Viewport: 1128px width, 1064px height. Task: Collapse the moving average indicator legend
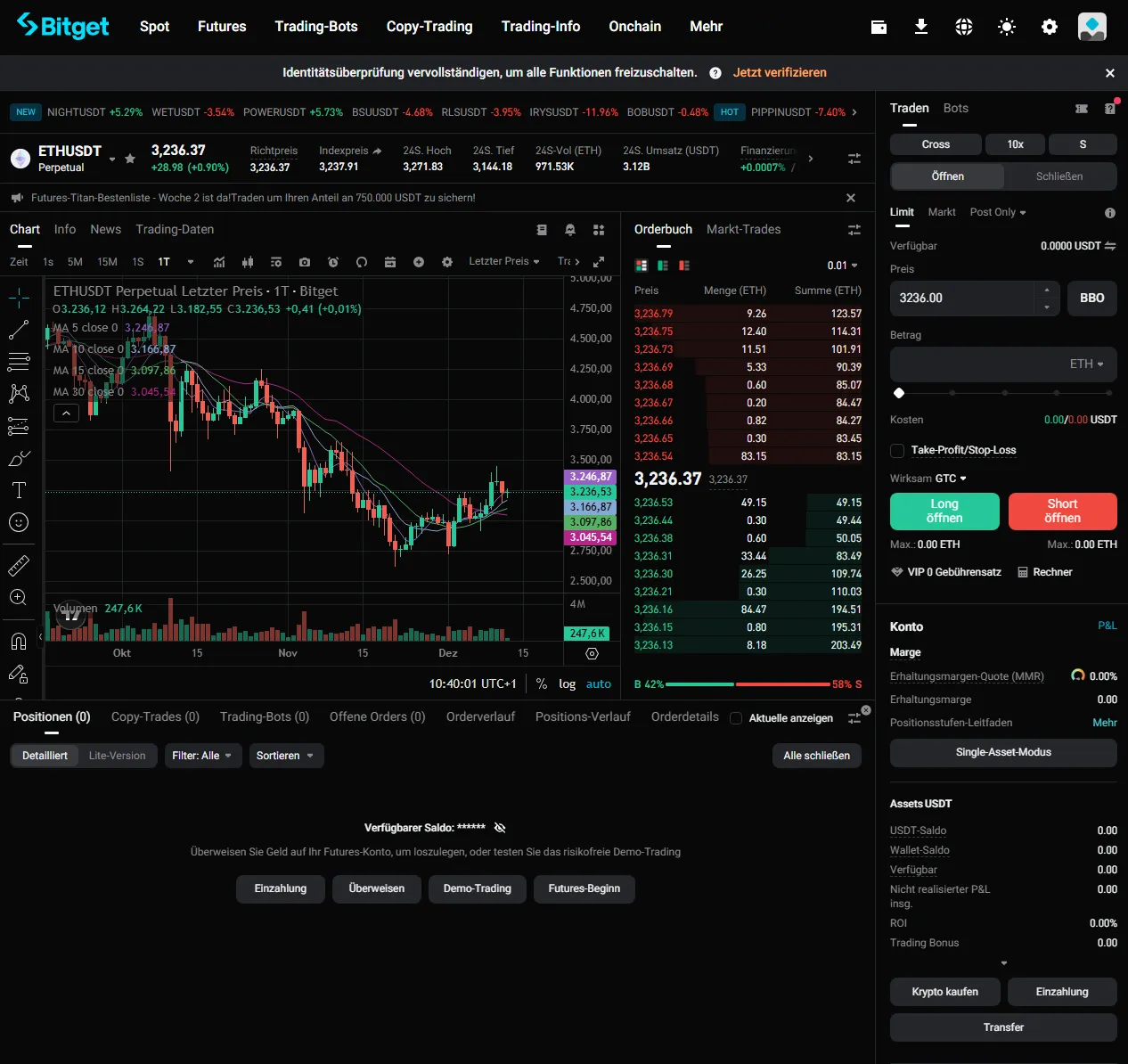click(x=66, y=413)
